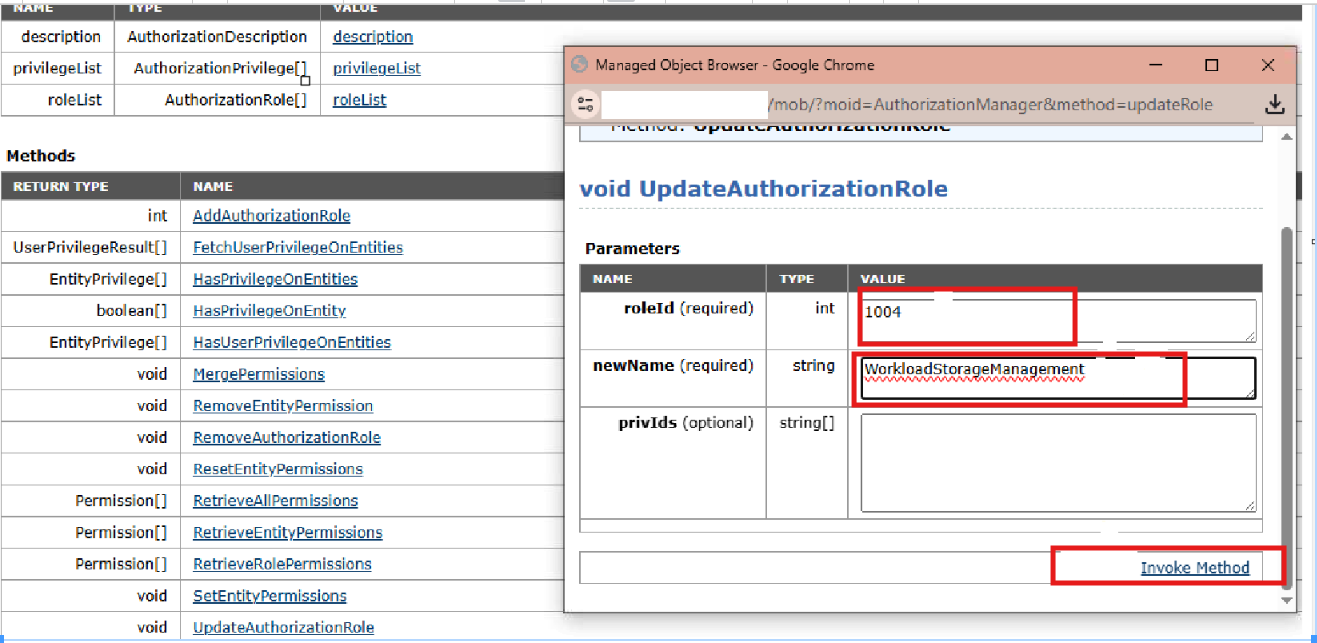
Task: Click the roleList value link
Action: tap(359, 100)
